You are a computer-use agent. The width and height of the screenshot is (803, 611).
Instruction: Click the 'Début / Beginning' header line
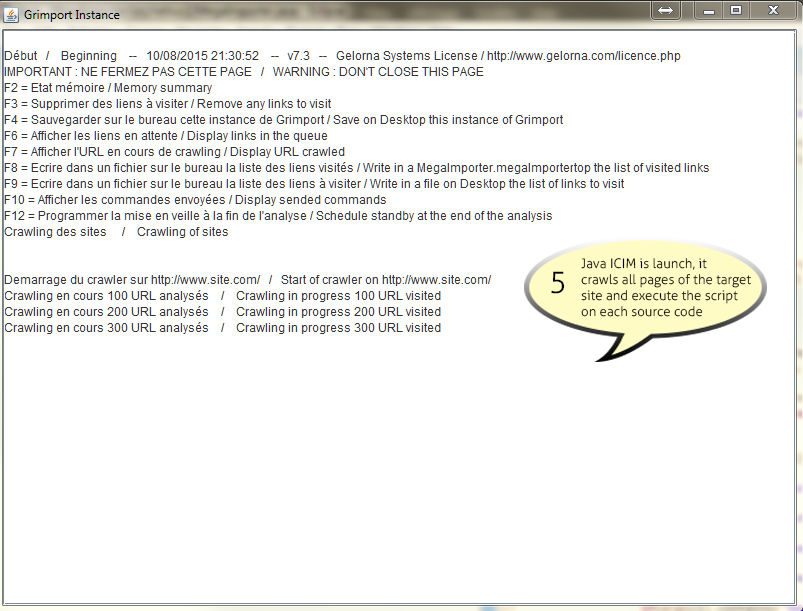(342, 56)
